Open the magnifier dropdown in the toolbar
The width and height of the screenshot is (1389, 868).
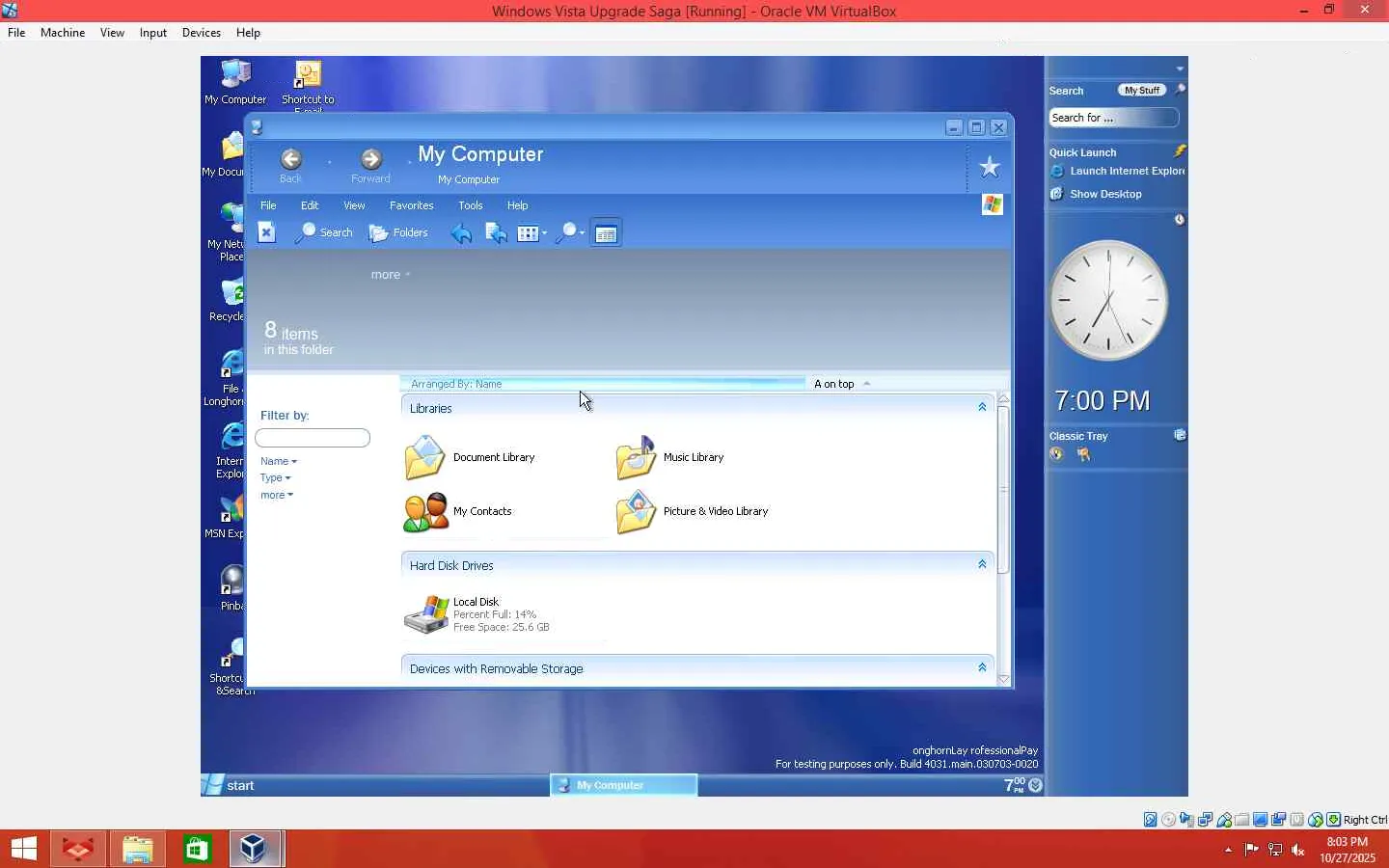[x=570, y=233]
